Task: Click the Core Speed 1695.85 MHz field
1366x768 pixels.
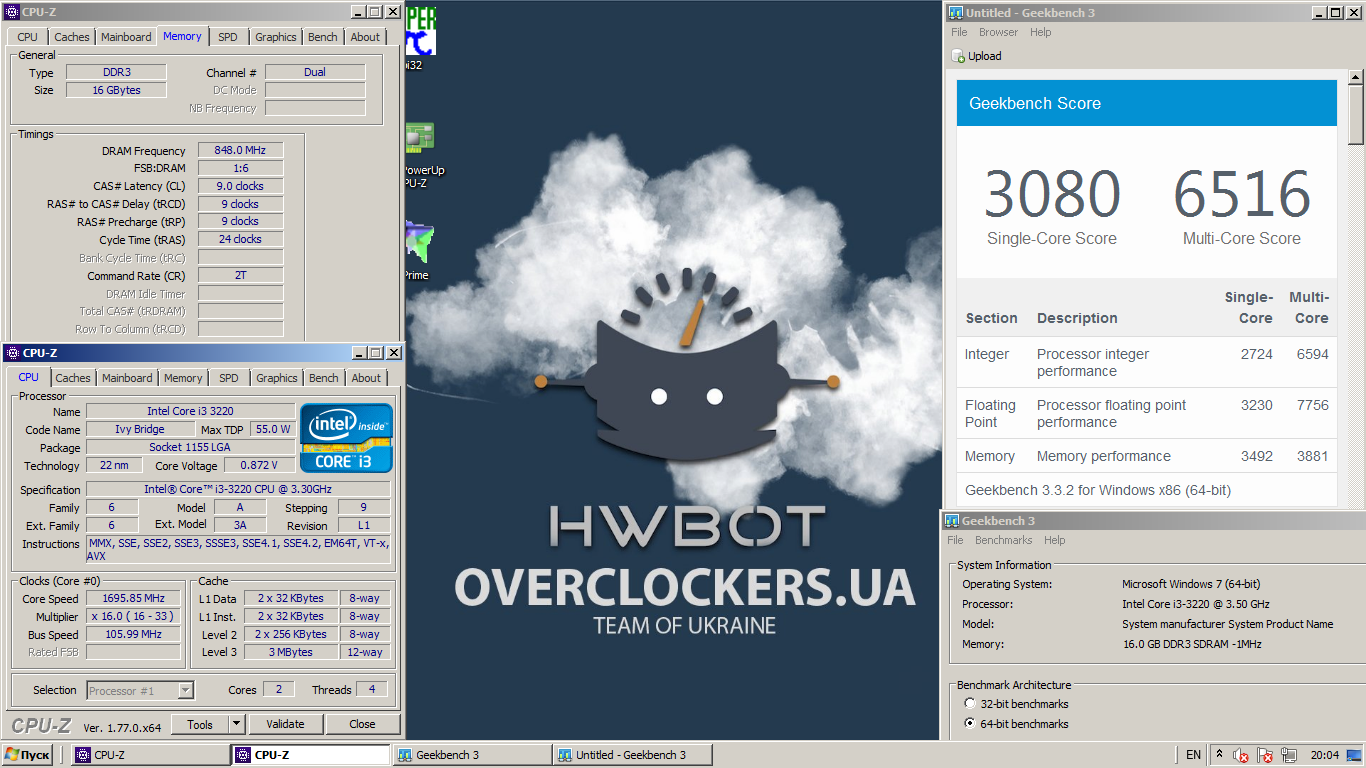Action: click(x=134, y=598)
